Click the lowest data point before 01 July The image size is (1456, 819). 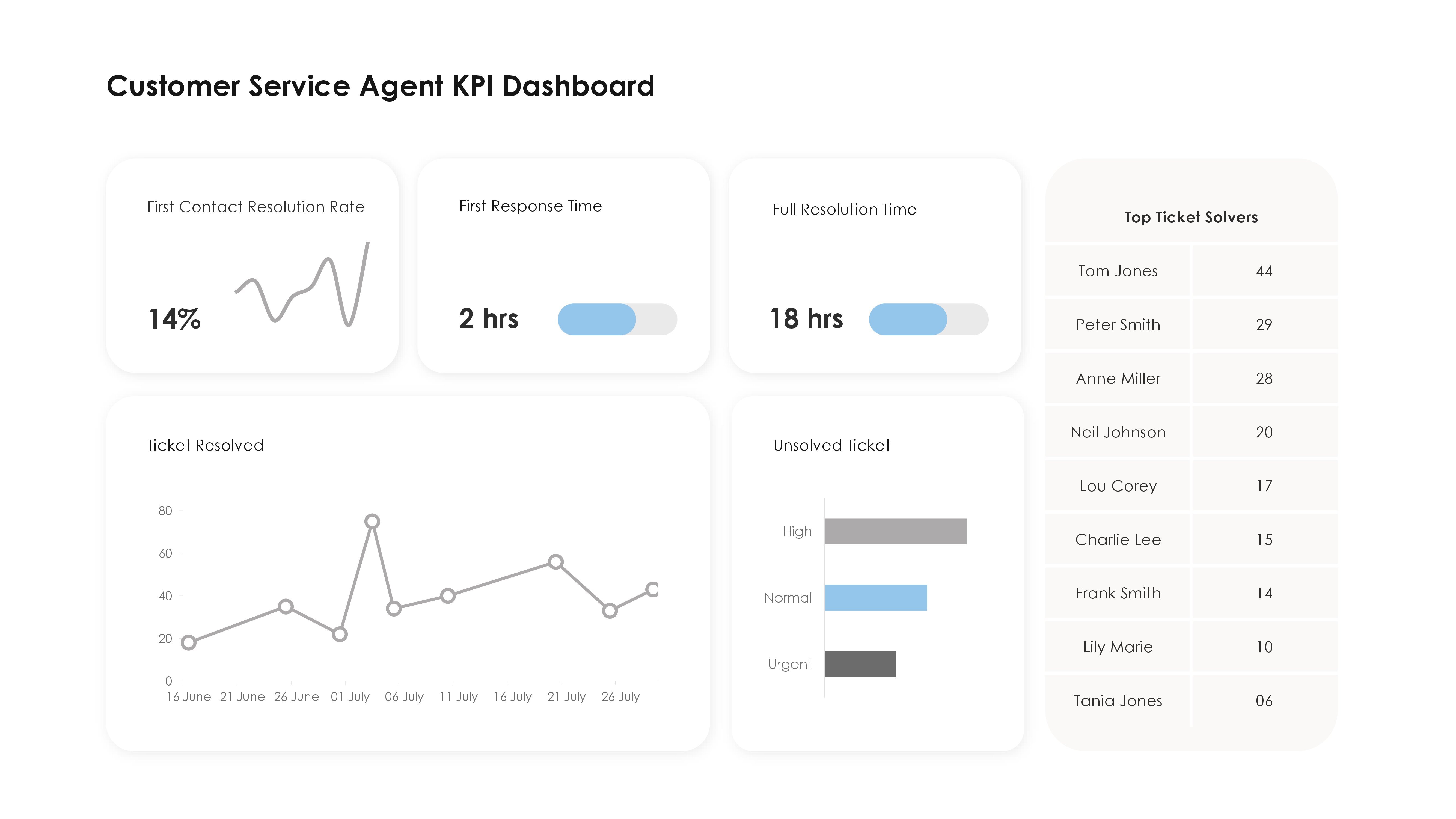pos(340,634)
